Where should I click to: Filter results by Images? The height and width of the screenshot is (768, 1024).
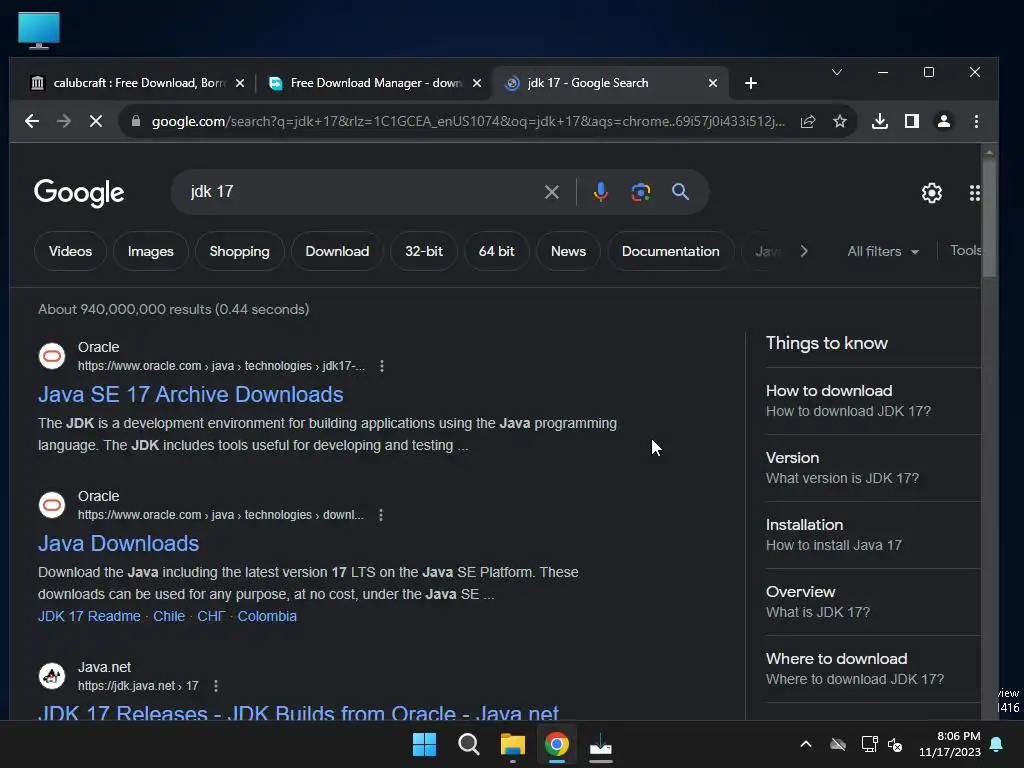[x=150, y=251]
